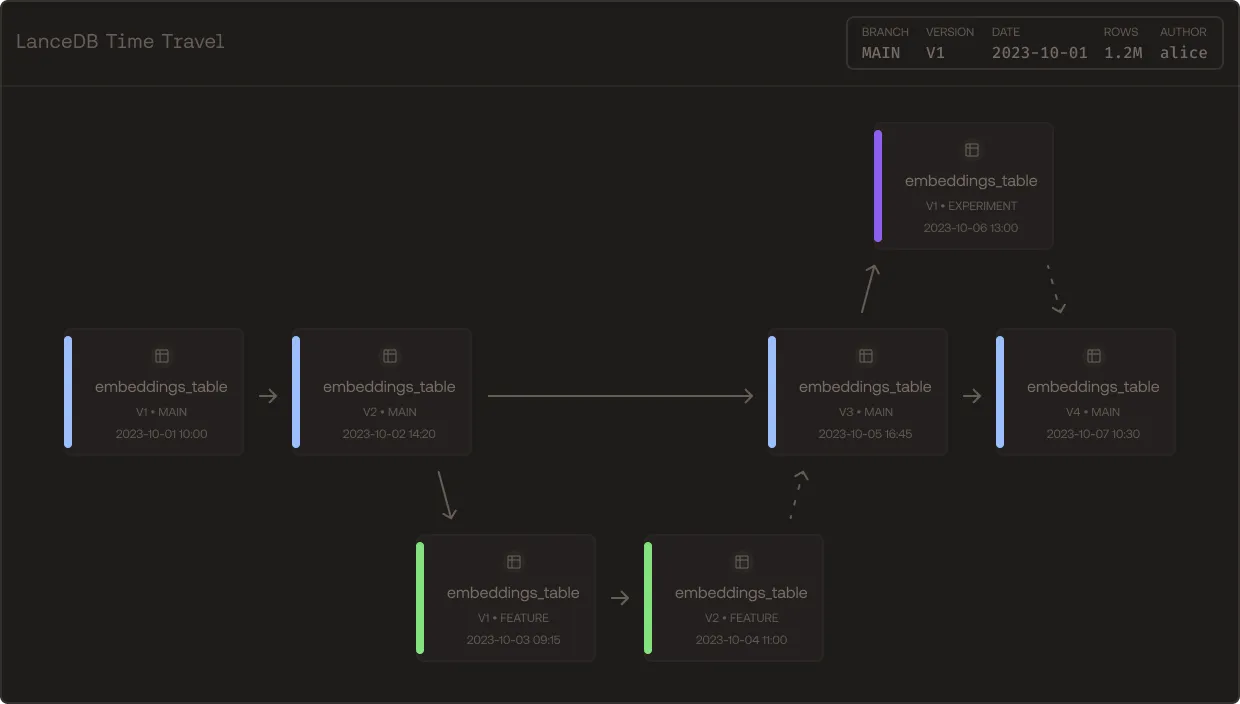Open the V1 FEATURE version card's name
The height and width of the screenshot is (704, 1240).
(x=513, y=593)
